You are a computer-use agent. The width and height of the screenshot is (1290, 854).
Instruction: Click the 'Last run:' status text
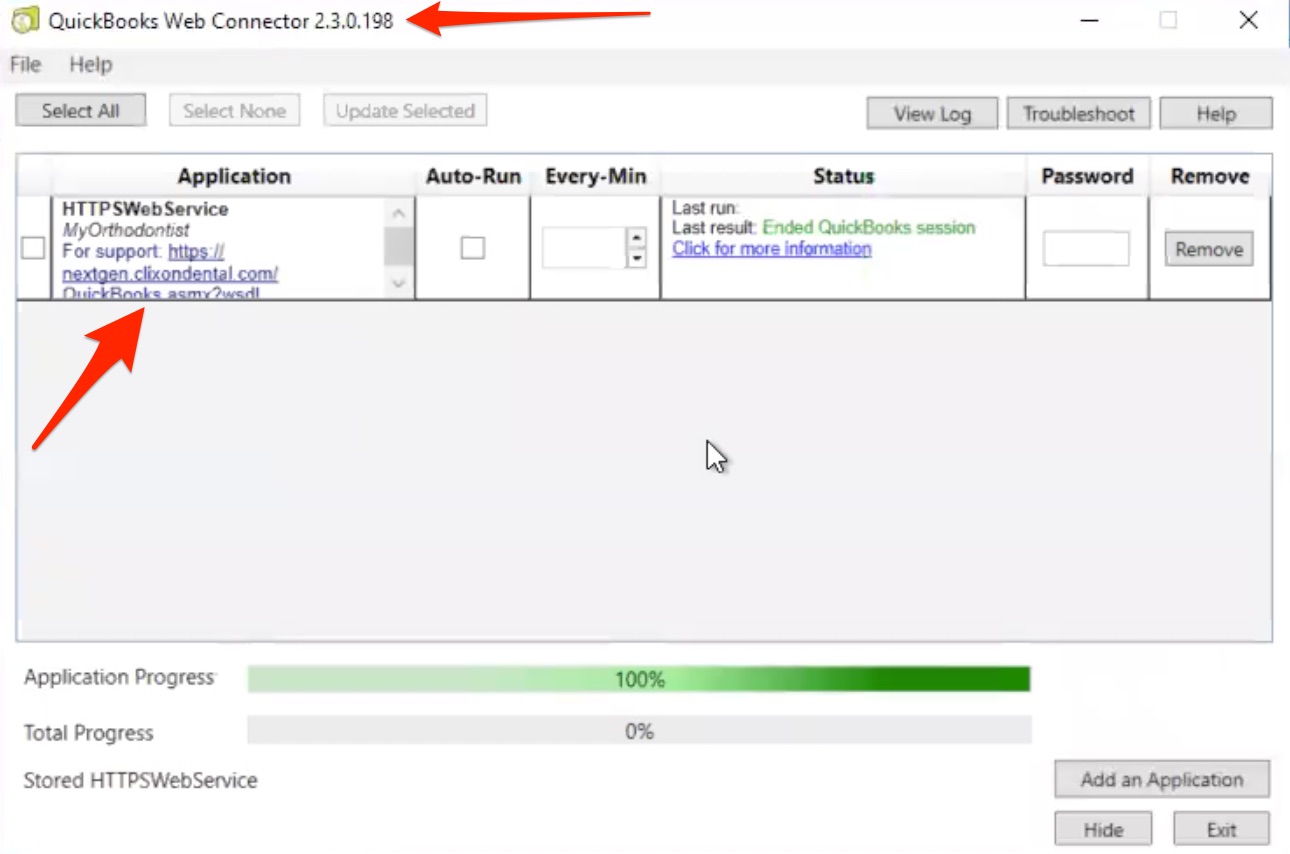705,208
